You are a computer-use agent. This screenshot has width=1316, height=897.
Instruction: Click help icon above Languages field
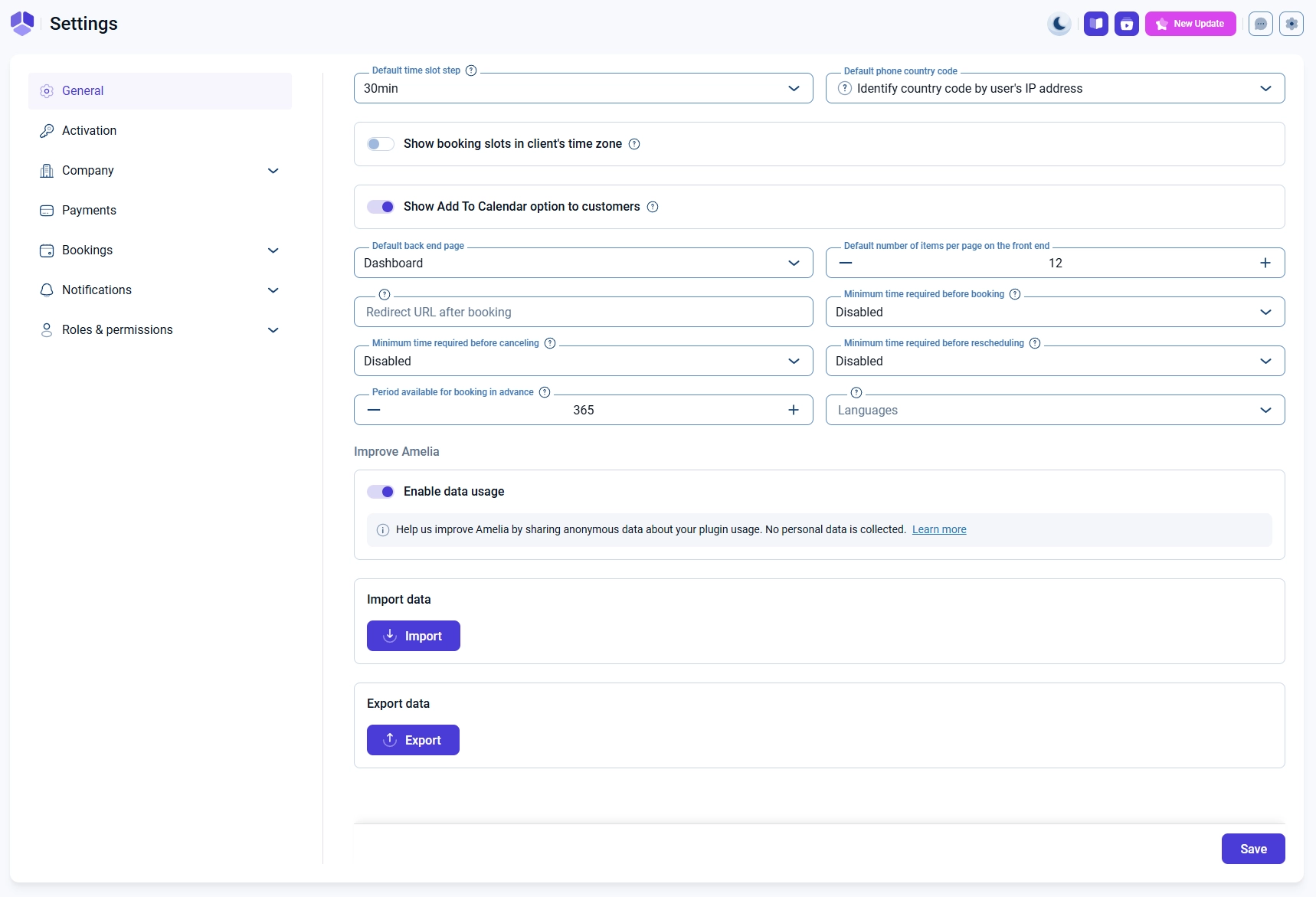pos(856,392)
